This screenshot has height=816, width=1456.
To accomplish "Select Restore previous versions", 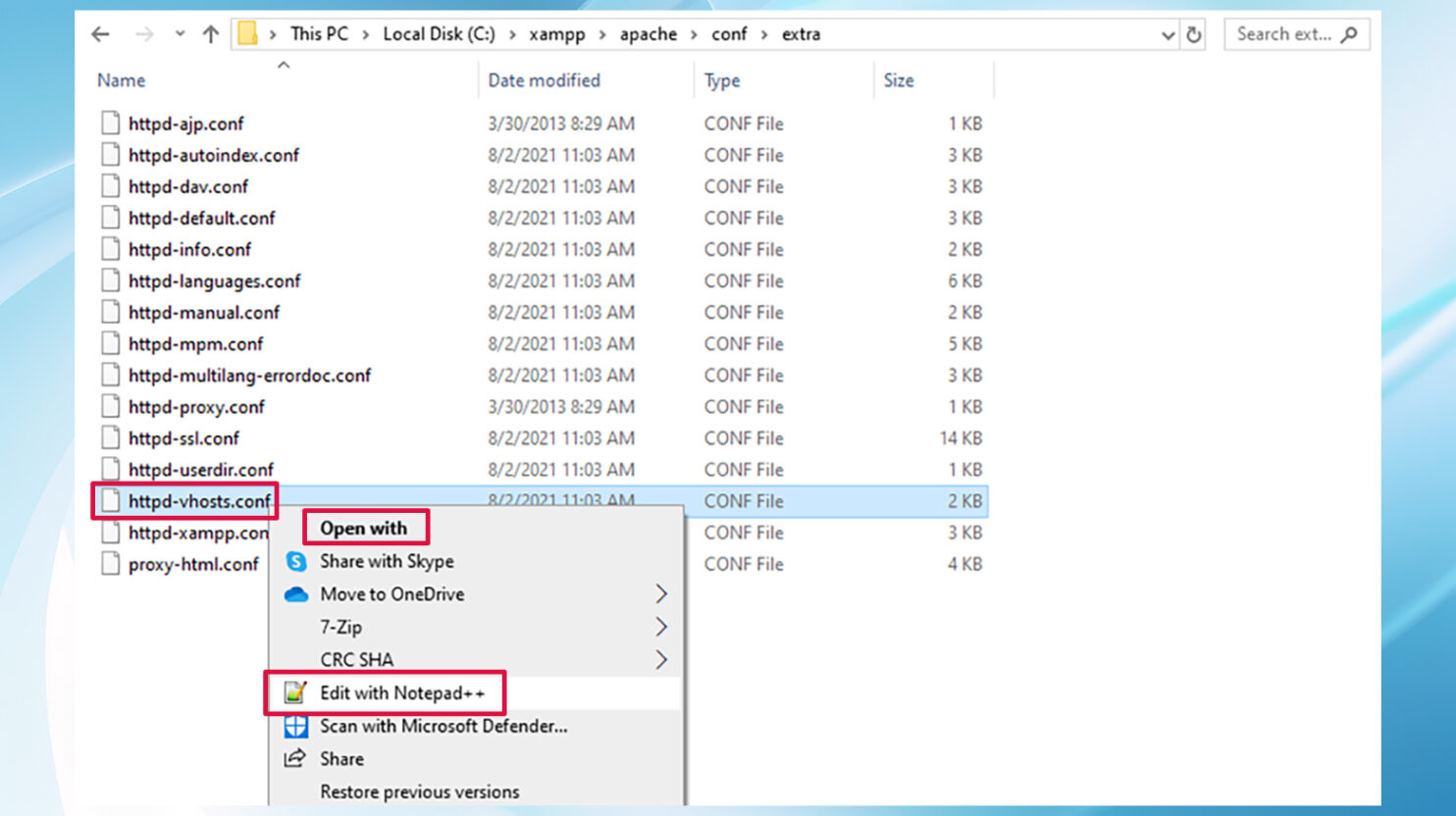I will [419, 791].
